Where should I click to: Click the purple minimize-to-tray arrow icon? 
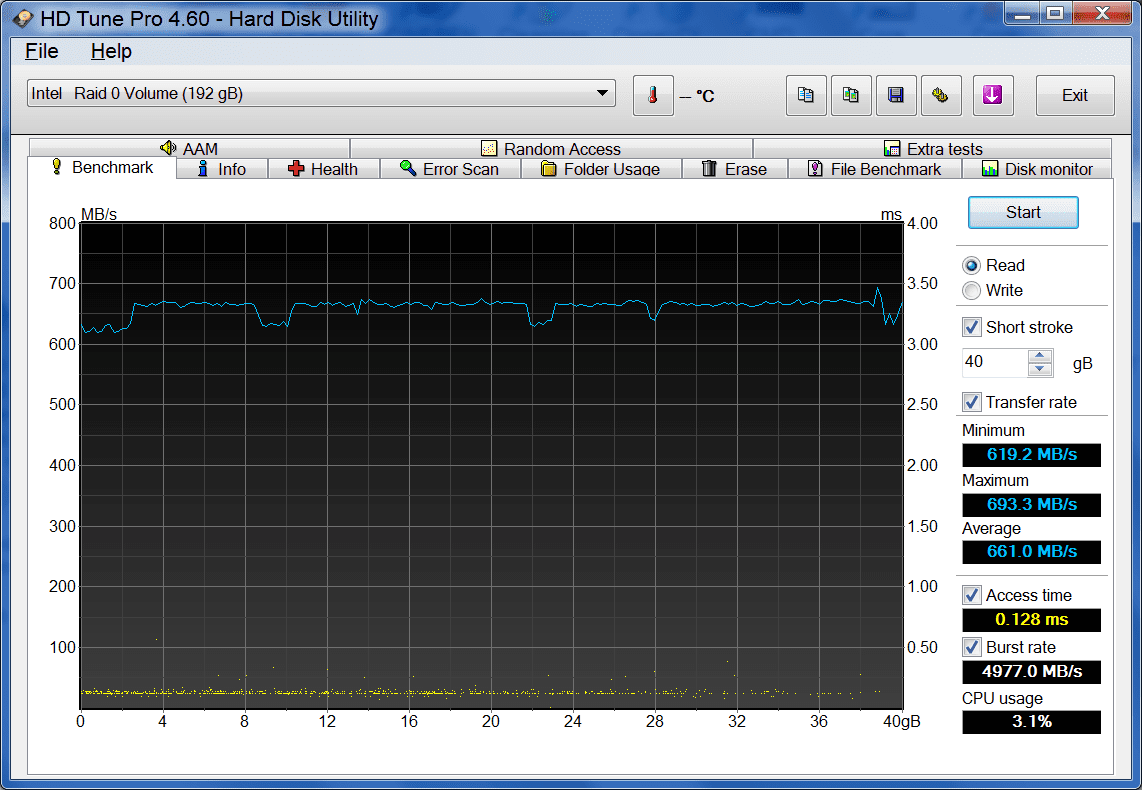[x=993, y=95]
